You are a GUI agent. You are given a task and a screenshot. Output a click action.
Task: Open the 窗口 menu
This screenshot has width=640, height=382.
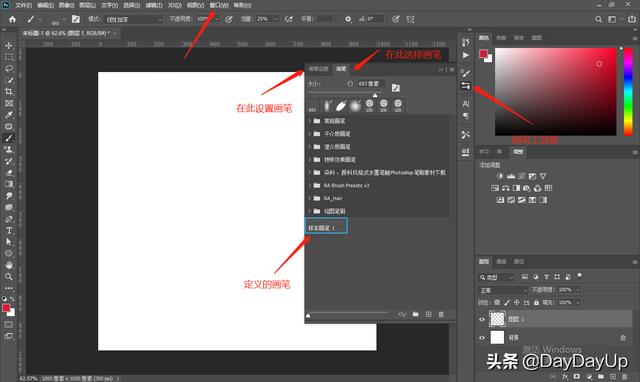219,5
